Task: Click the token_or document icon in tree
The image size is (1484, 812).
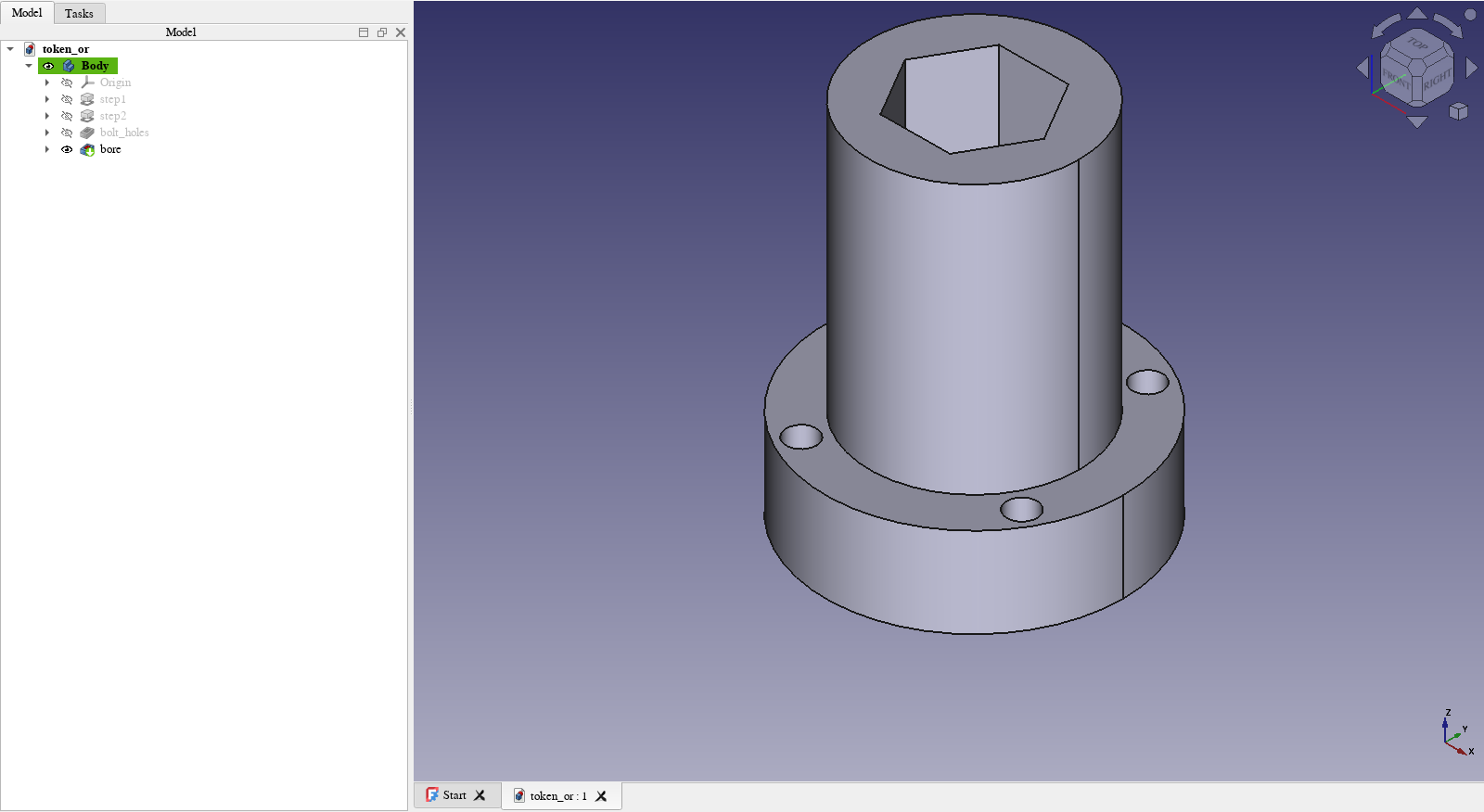Action: coord(30,49)
